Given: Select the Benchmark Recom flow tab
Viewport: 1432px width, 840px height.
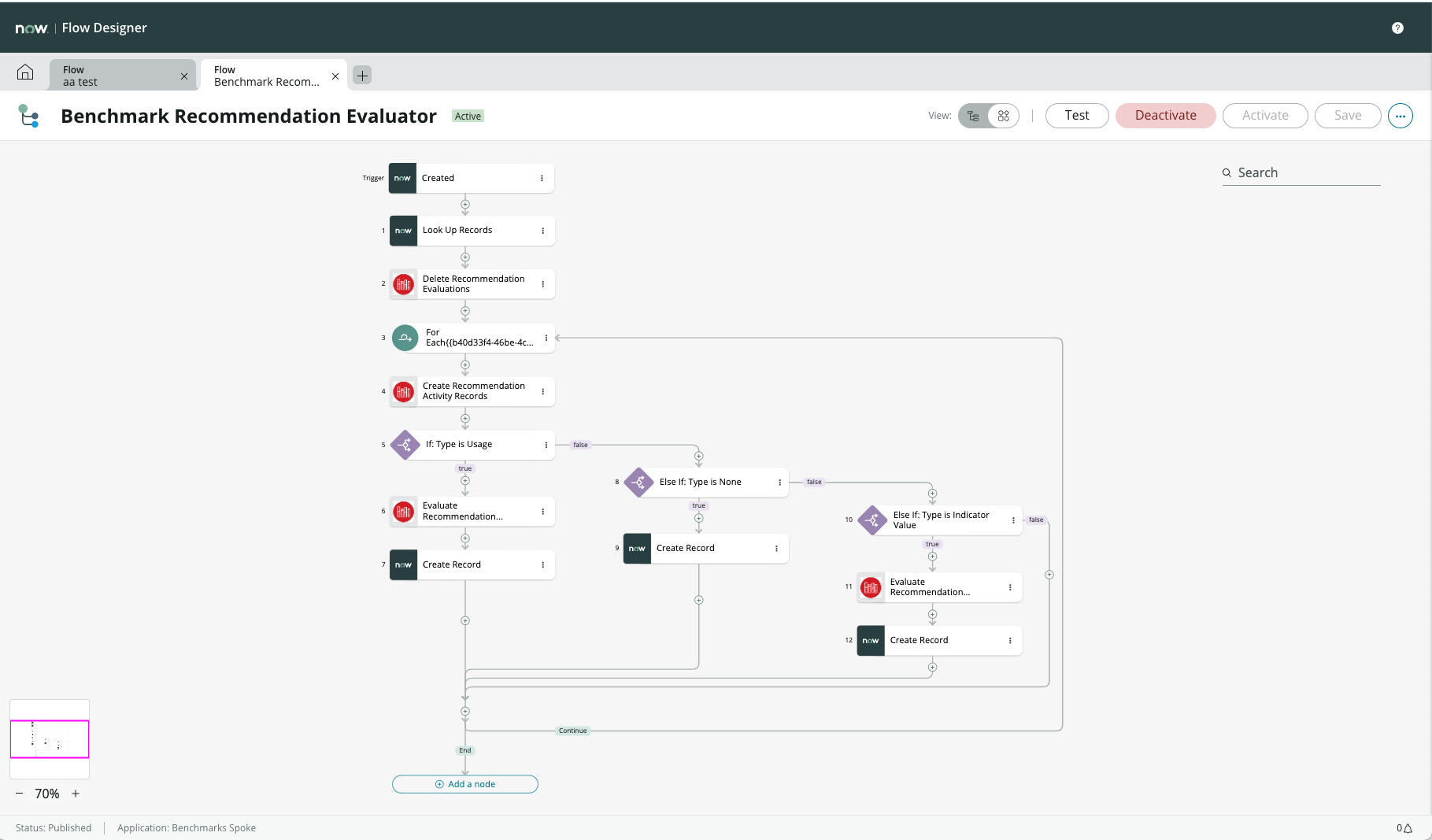Looking at the screenshot, I should [265, 75].
